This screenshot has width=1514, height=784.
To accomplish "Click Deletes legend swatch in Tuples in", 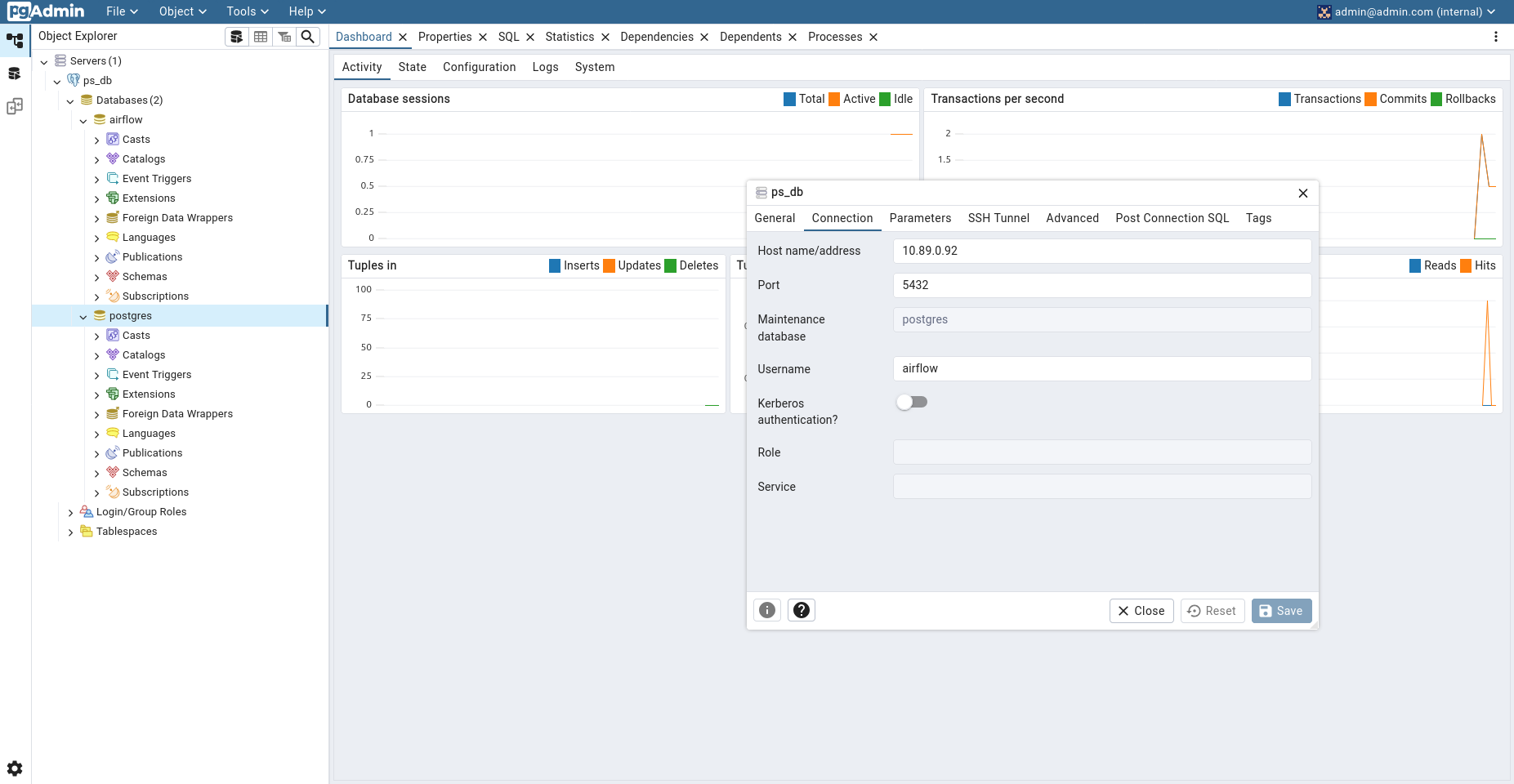I will [x=670, y=265].
